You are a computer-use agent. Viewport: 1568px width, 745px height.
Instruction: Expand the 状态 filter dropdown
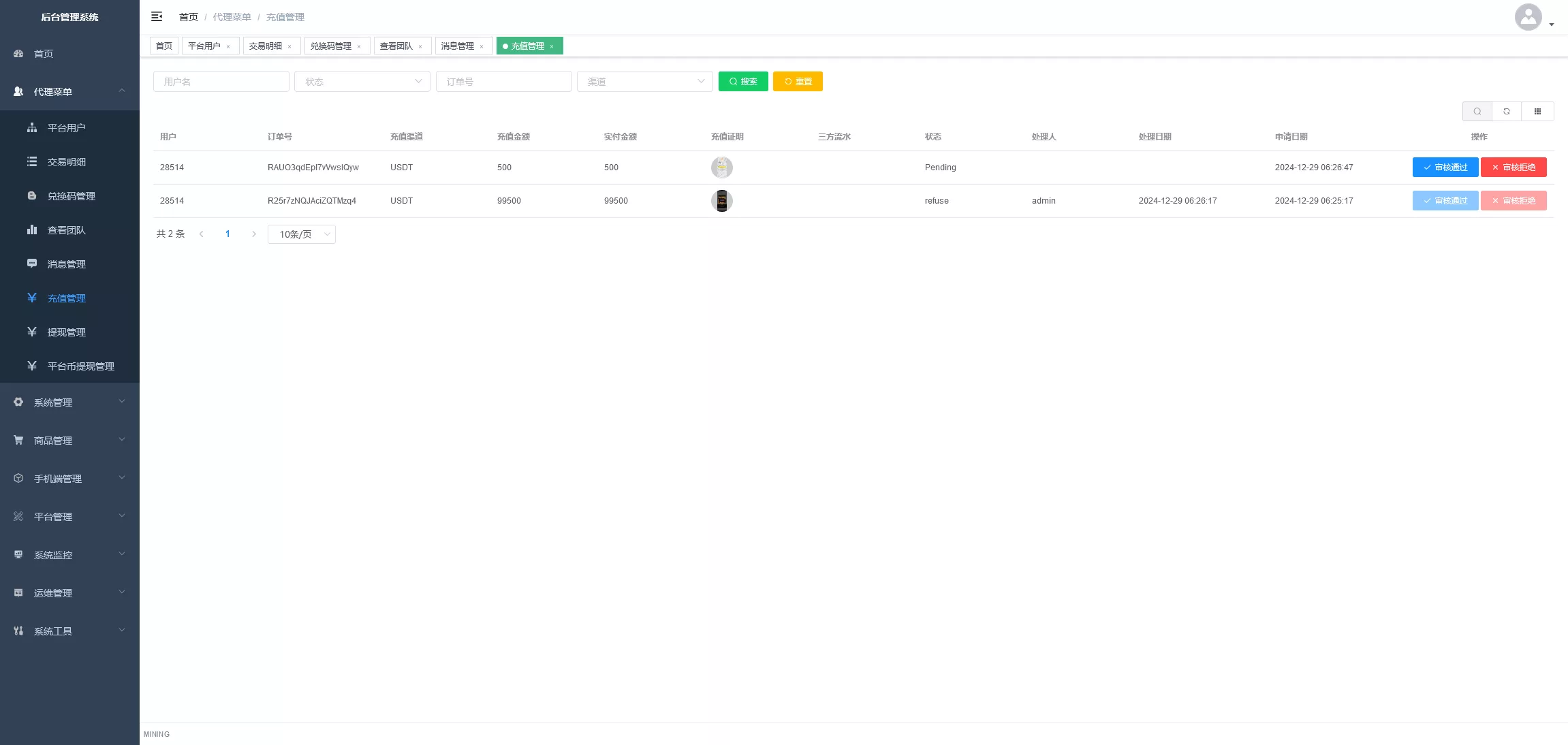362,82
